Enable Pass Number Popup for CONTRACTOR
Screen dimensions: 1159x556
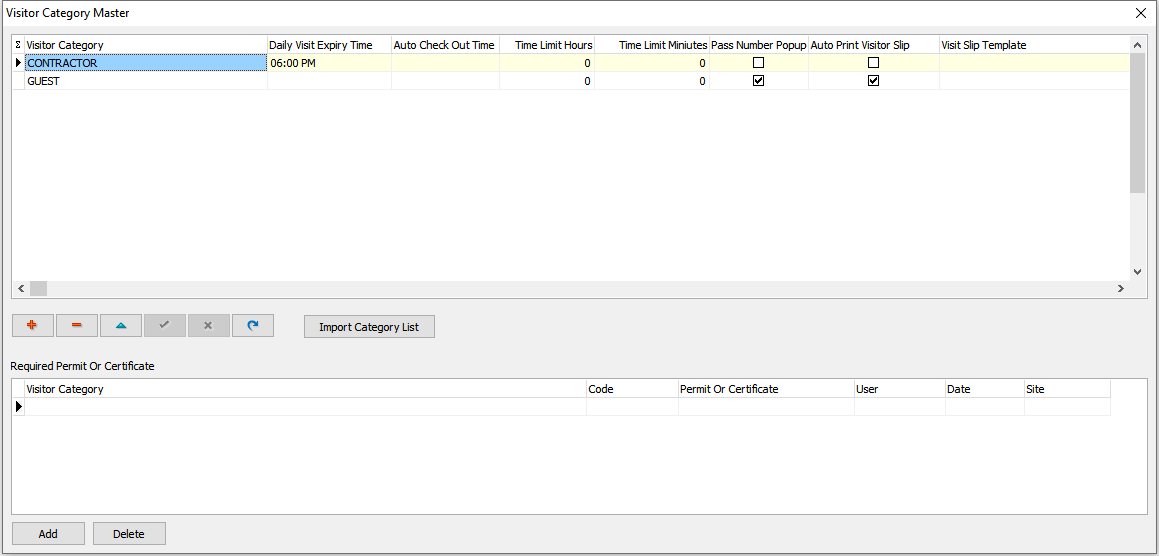(x=758, y=63)
